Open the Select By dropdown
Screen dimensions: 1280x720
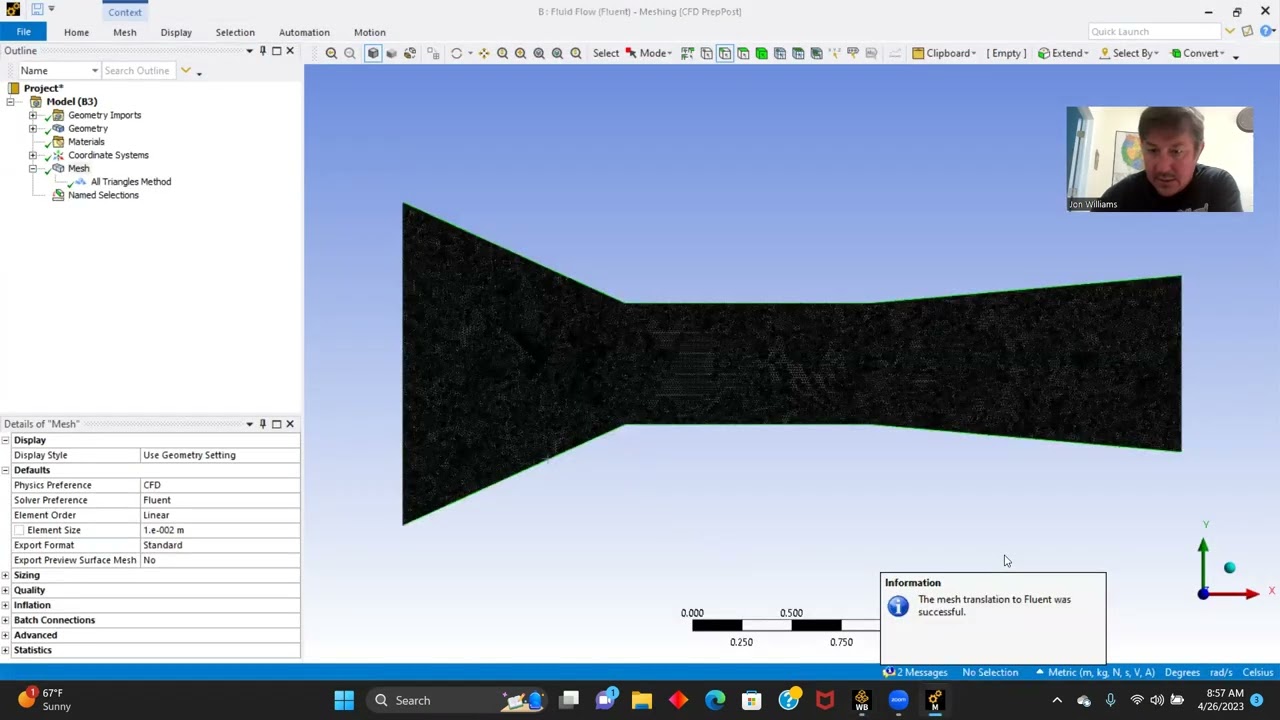point(1128,53)
